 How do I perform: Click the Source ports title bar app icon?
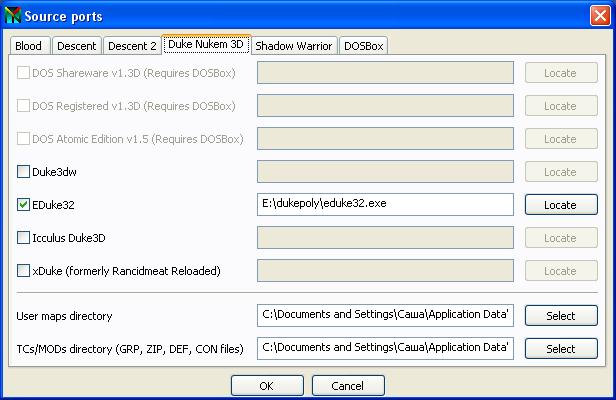12,16
